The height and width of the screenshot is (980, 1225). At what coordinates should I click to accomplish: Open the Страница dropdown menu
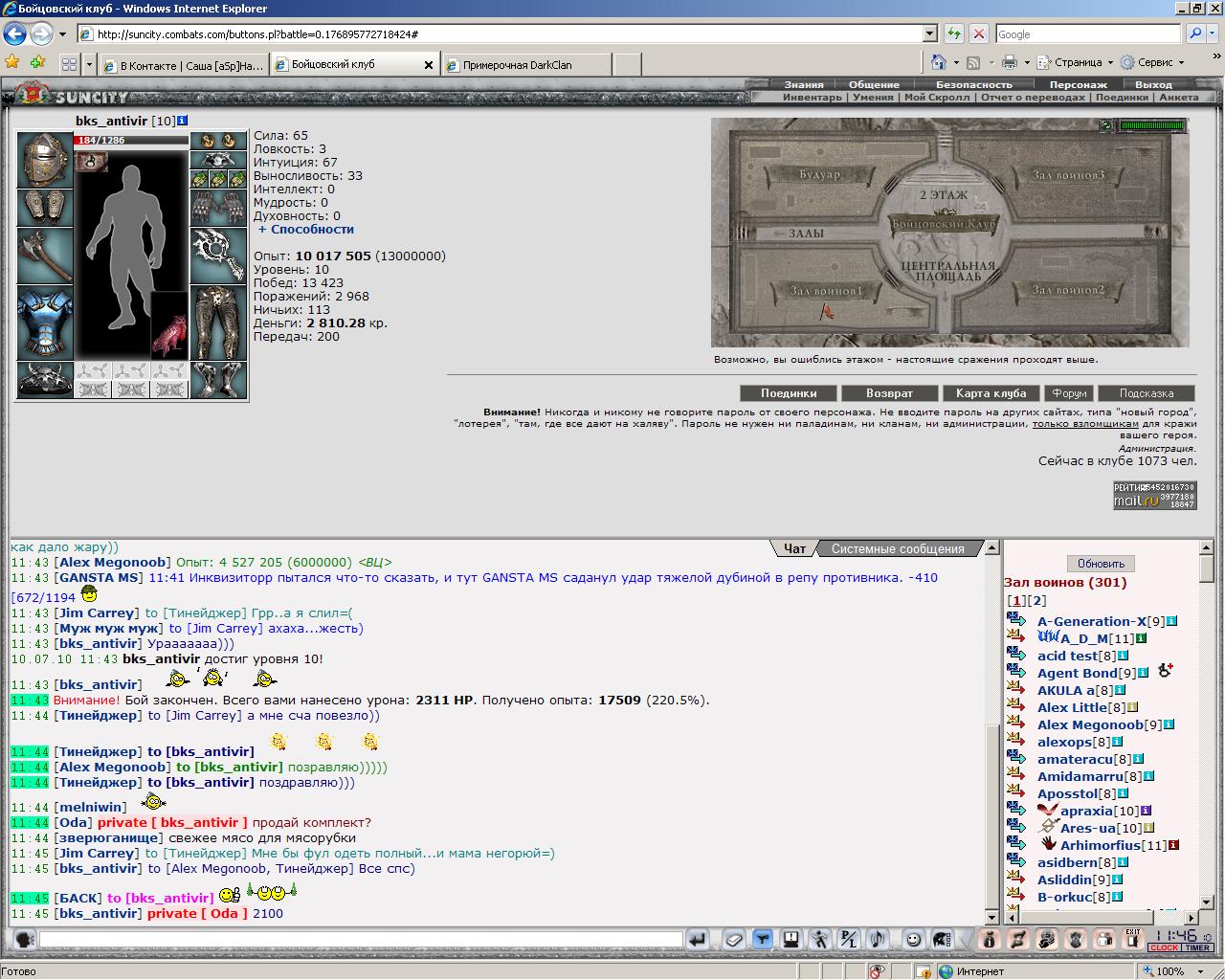(1077, 62)
